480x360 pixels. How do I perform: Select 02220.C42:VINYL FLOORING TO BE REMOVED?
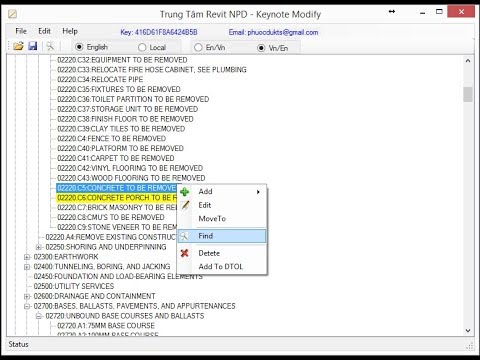pos(130,168)
